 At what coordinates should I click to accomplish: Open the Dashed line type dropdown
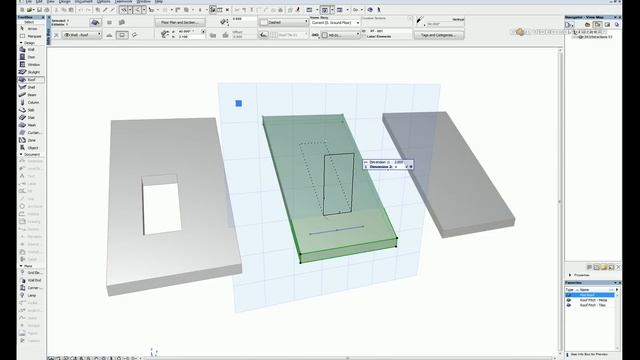(x=284, y=22)
